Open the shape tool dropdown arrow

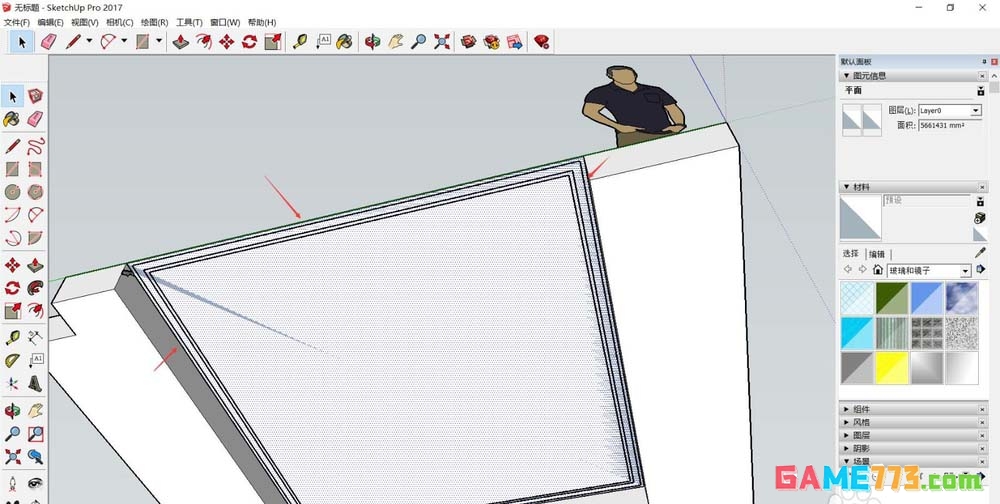158,41
